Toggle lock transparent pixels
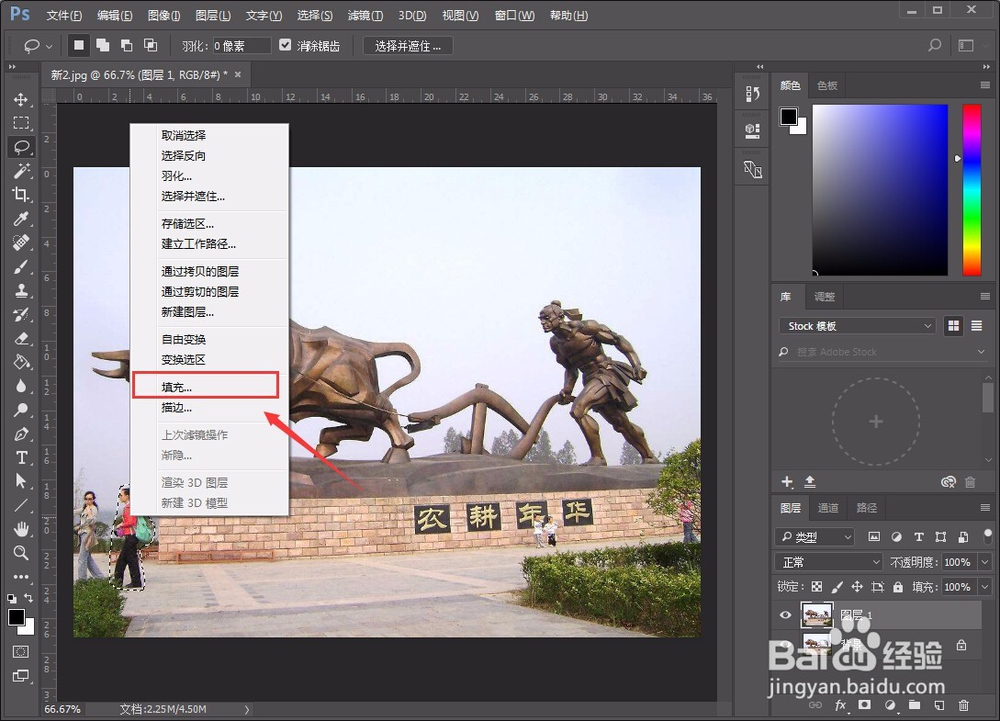Viewport: 1000px width, 721px height. click(x=817, y=586)
